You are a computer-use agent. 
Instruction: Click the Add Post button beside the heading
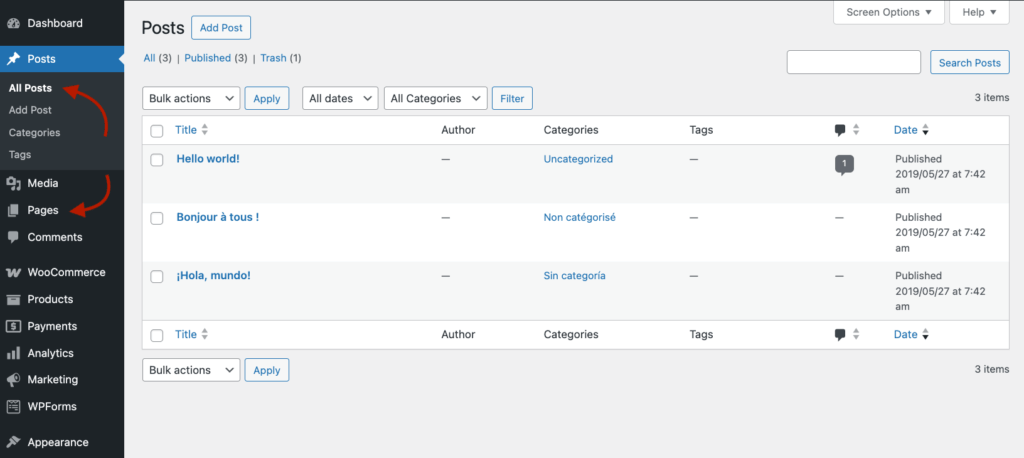coord(221,28)
